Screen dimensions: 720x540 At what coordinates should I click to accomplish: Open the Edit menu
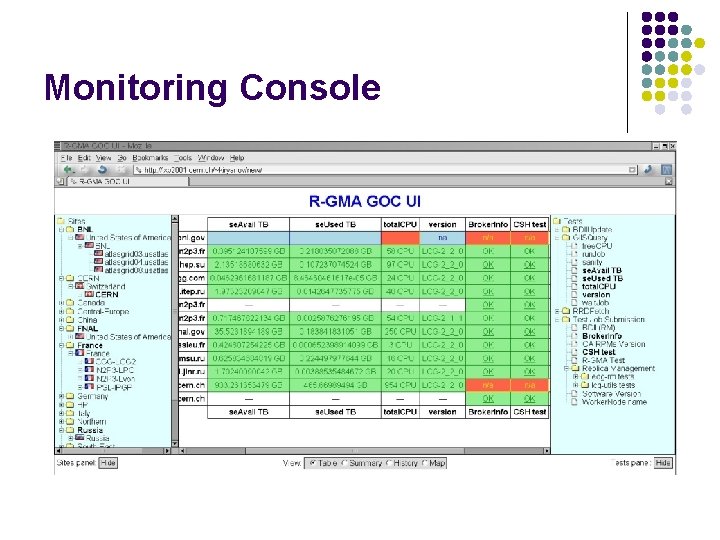84,158
